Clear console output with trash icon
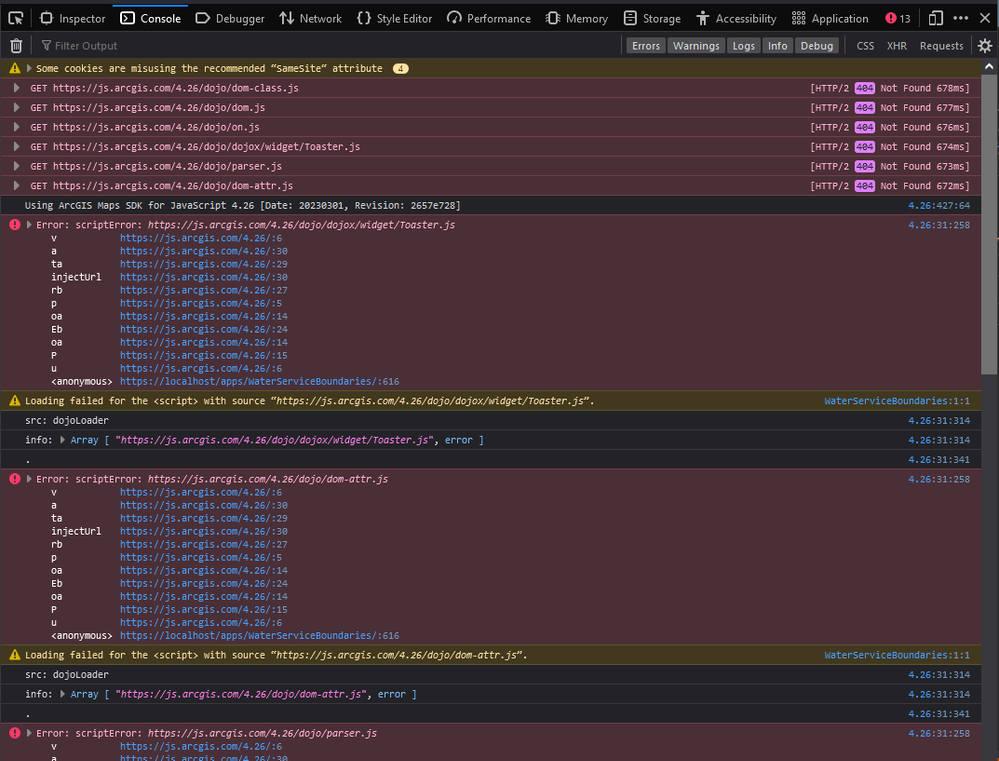999x761 pixels. (16, 46)
